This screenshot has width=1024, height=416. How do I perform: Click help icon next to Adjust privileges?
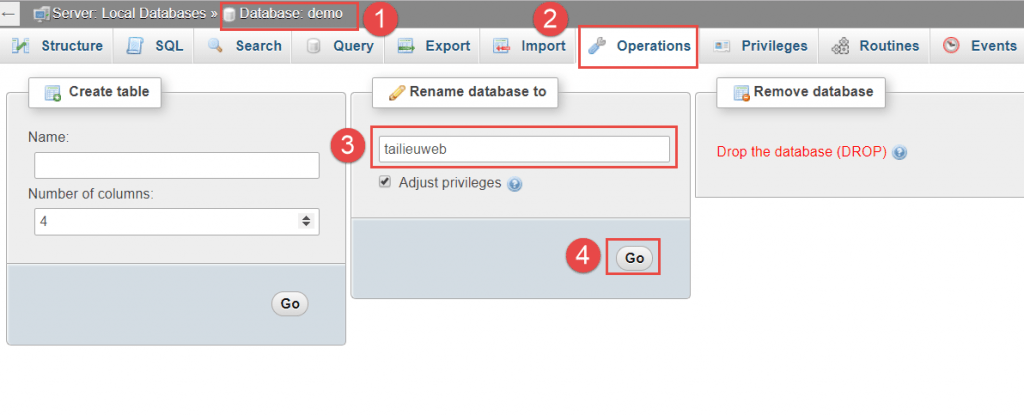(515, 184)
